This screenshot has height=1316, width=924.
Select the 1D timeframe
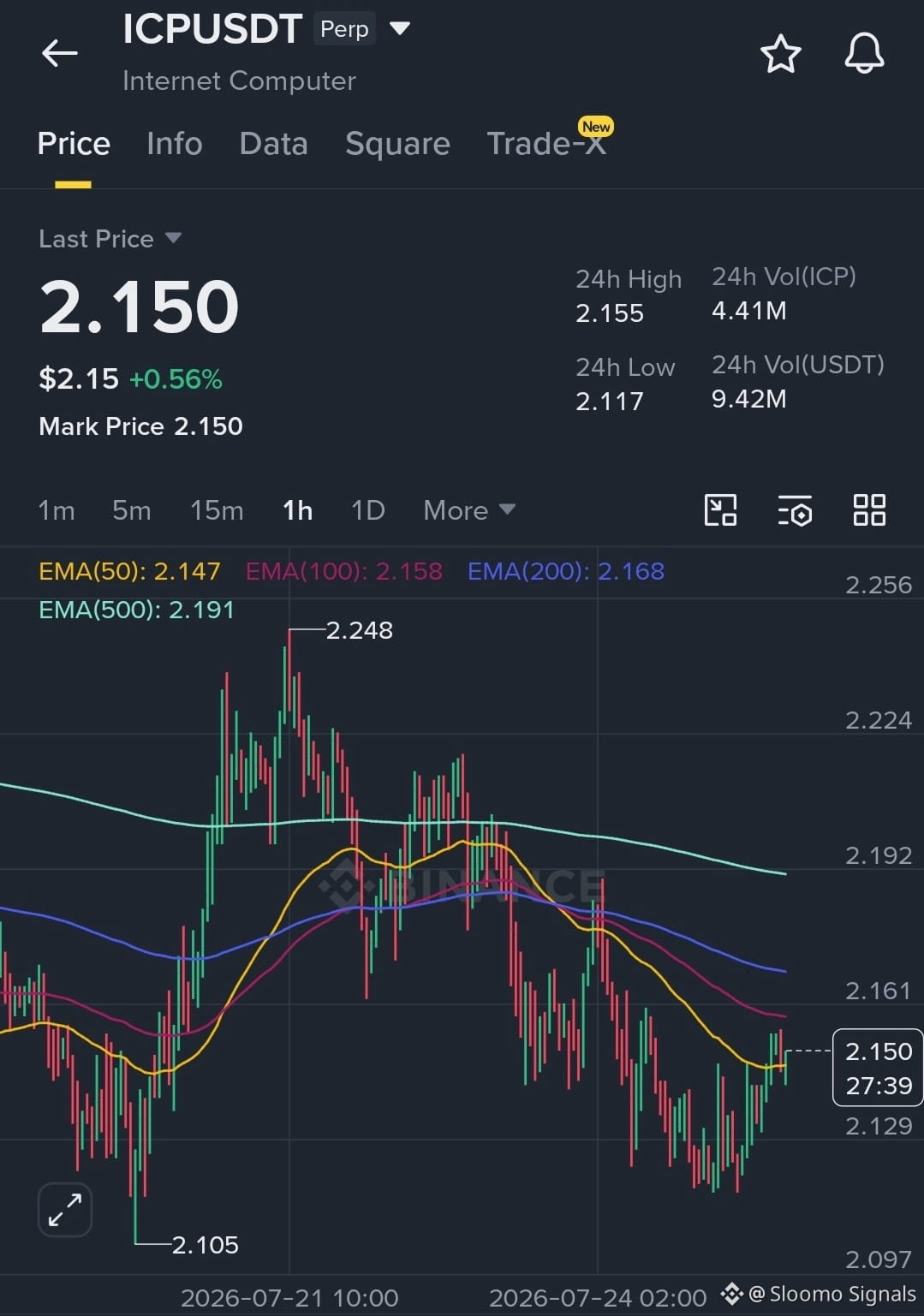(368, 510)
